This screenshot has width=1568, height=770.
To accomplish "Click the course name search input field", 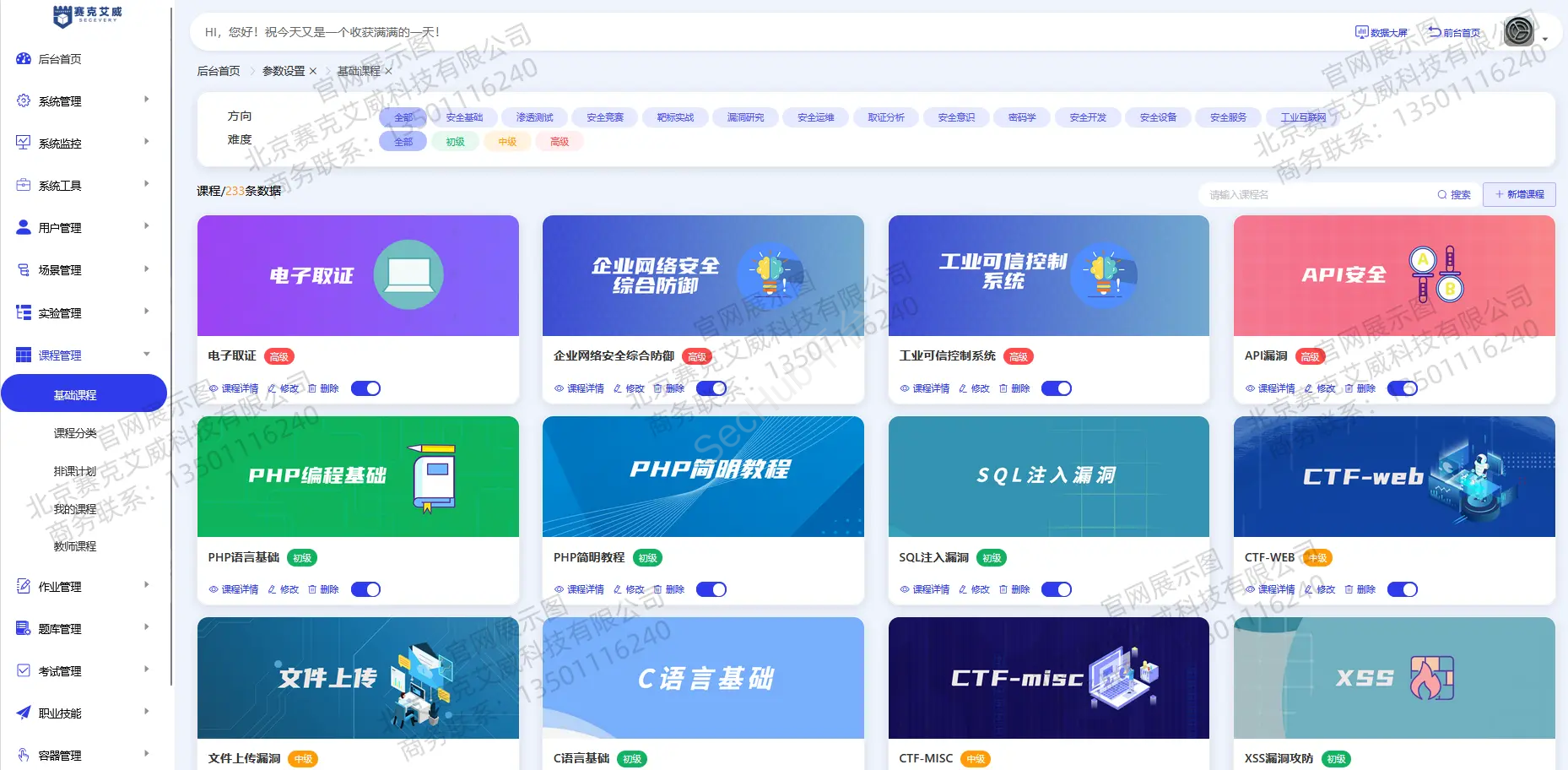I will pyautogui.click(x=1317, y=194).
